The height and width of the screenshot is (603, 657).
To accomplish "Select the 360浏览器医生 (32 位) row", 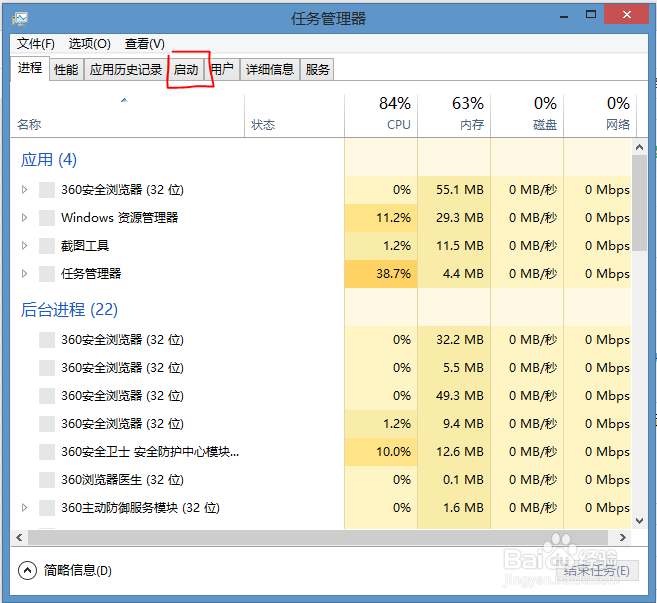I will click(321, 480).
